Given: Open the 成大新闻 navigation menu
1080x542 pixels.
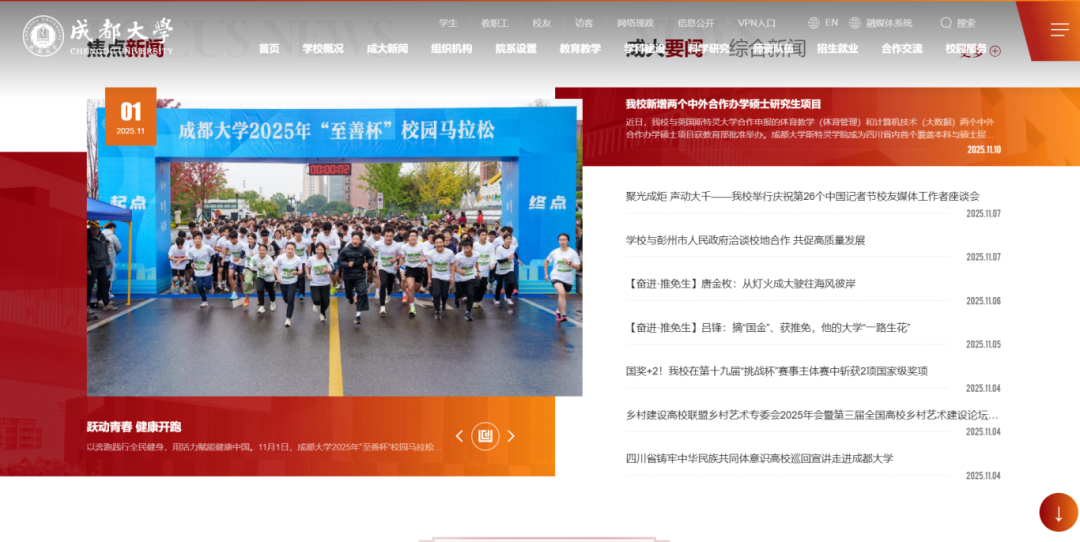Looking at the screenshot, I should tap(387, 48).
